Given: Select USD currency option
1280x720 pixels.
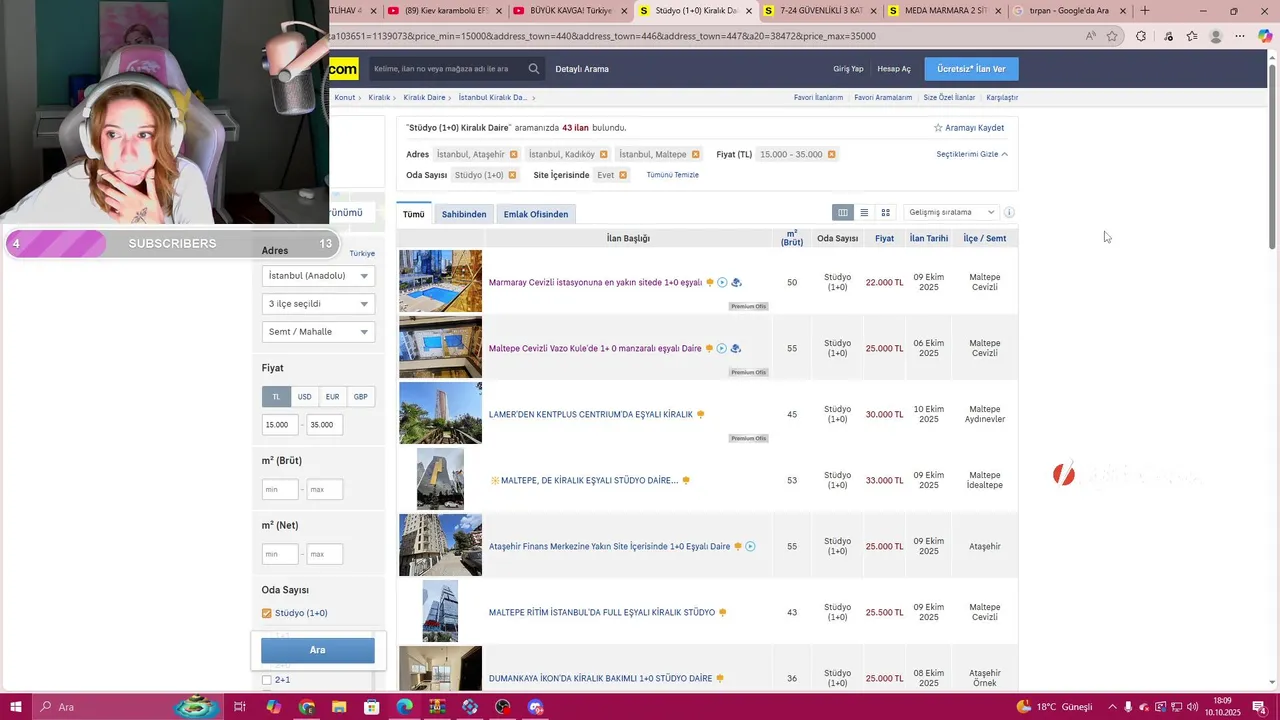Looking at the screenshot, I should [304, 397].
